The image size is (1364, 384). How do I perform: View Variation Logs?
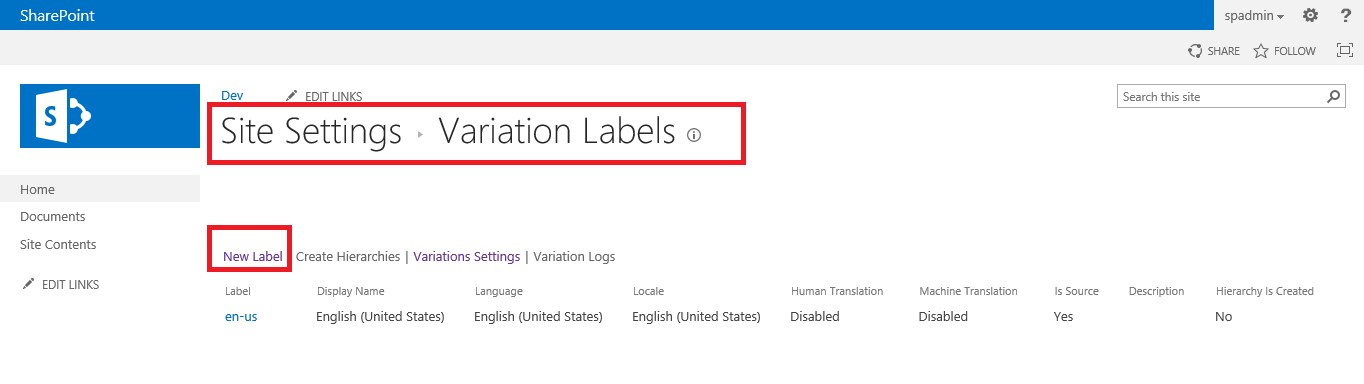click(574, 256)
